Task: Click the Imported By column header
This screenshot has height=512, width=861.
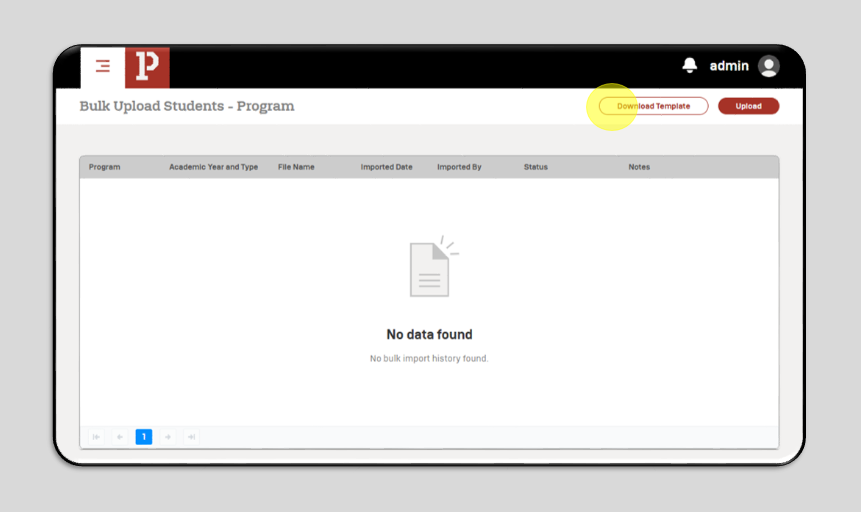Action: click(x=459, y=167)
